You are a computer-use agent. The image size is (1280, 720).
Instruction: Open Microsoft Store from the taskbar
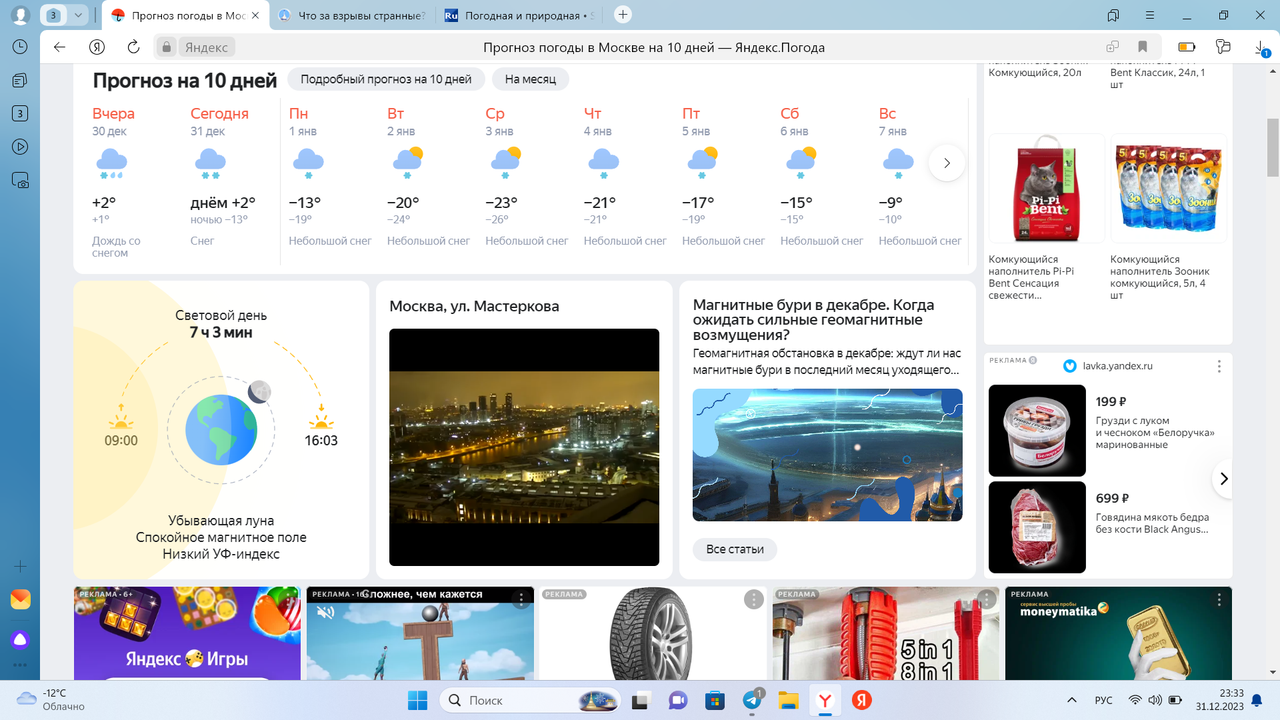(714, 700)
